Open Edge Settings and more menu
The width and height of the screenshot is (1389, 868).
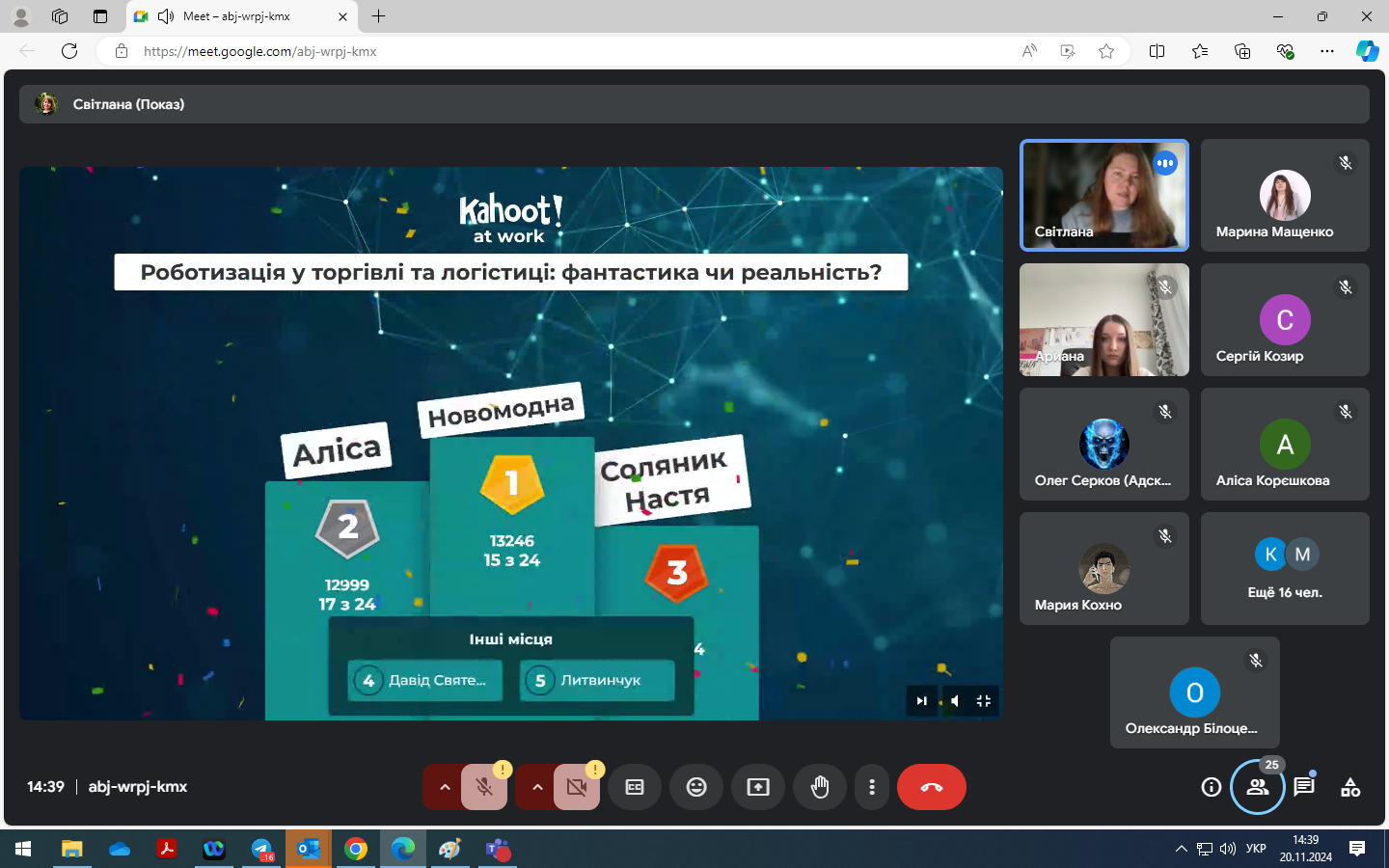(x=1327, y=51)
